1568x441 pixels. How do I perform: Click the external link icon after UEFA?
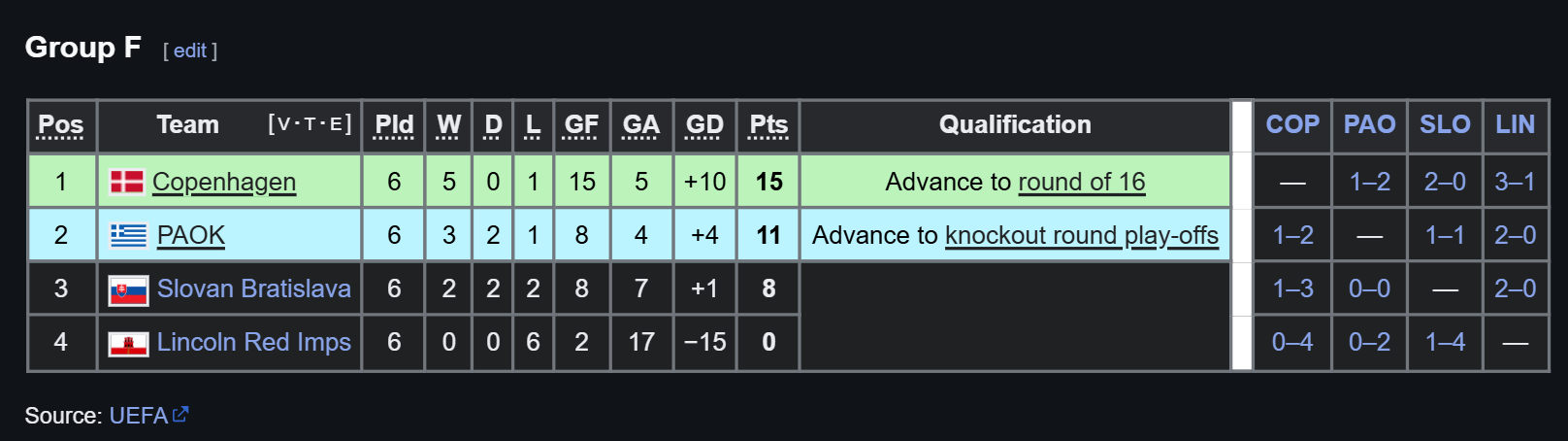pyautogui.click(x=180, y=415)
